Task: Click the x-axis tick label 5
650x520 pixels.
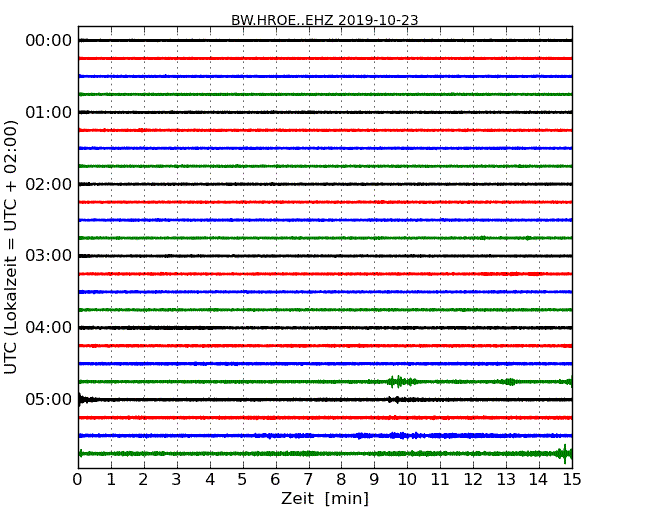Action: click(x=243, y=480)
